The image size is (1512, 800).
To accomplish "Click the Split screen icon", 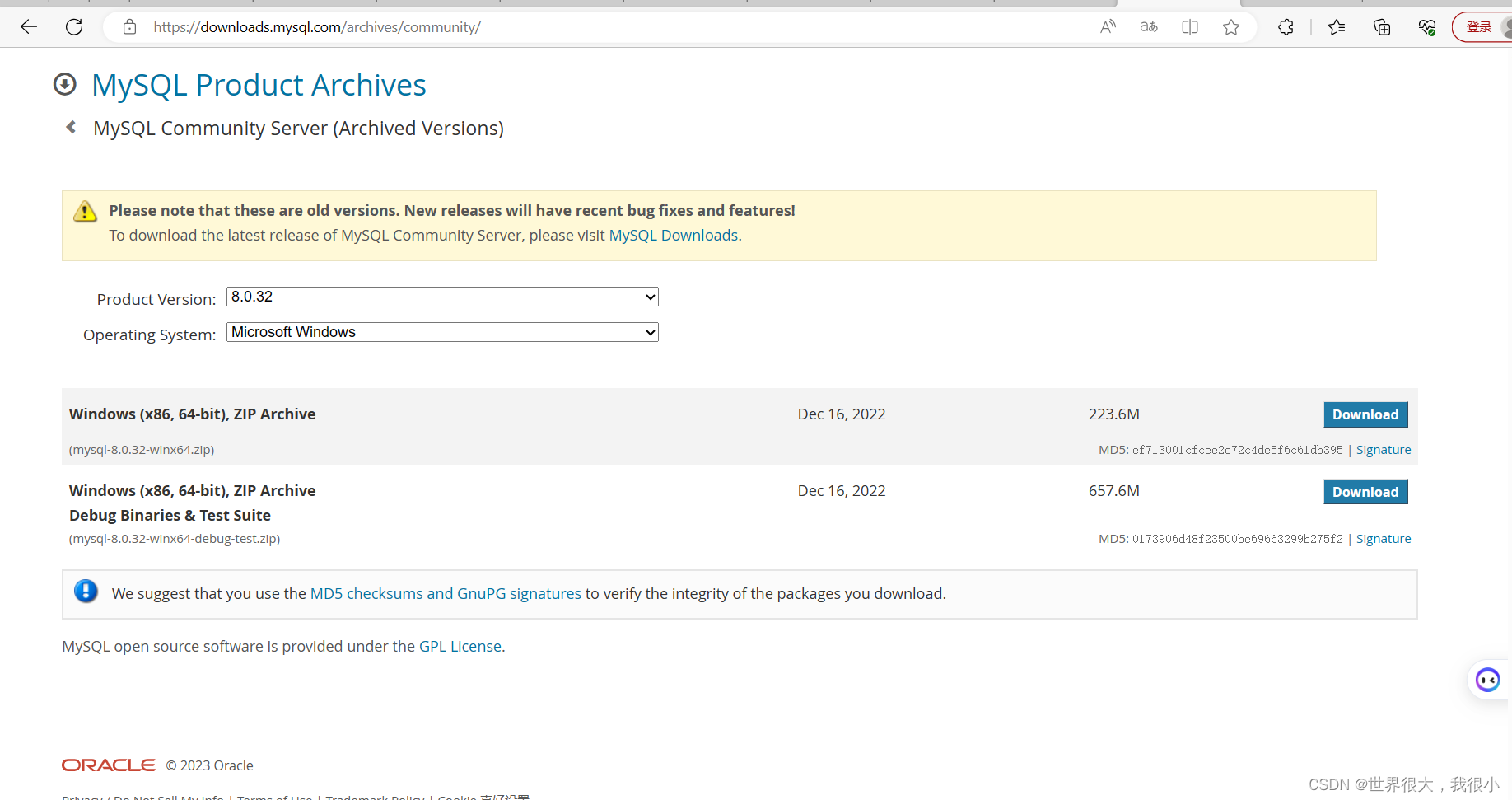I will [x=1189, y=26].
